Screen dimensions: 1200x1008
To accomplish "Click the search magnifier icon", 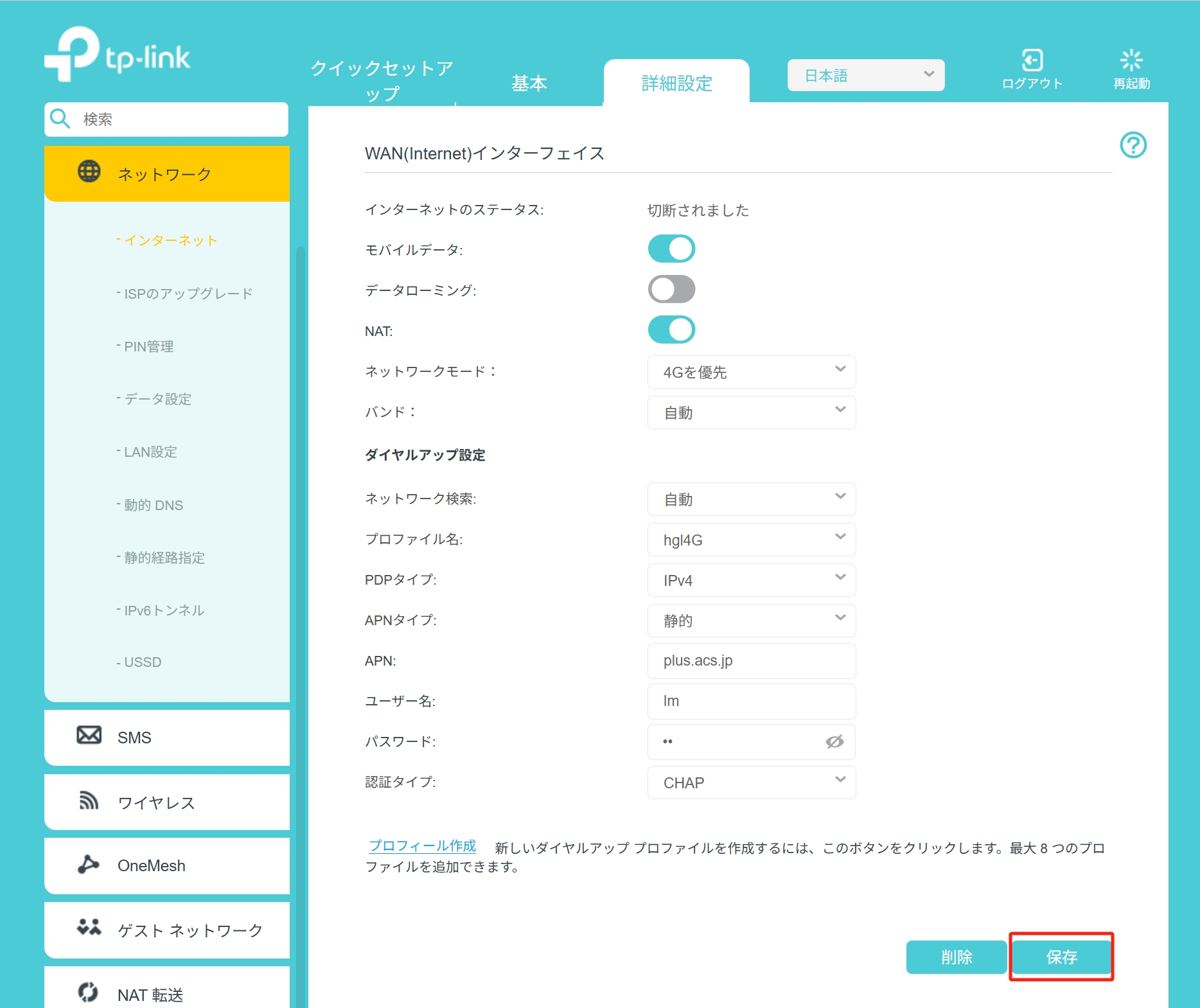I will pos(60,119).
